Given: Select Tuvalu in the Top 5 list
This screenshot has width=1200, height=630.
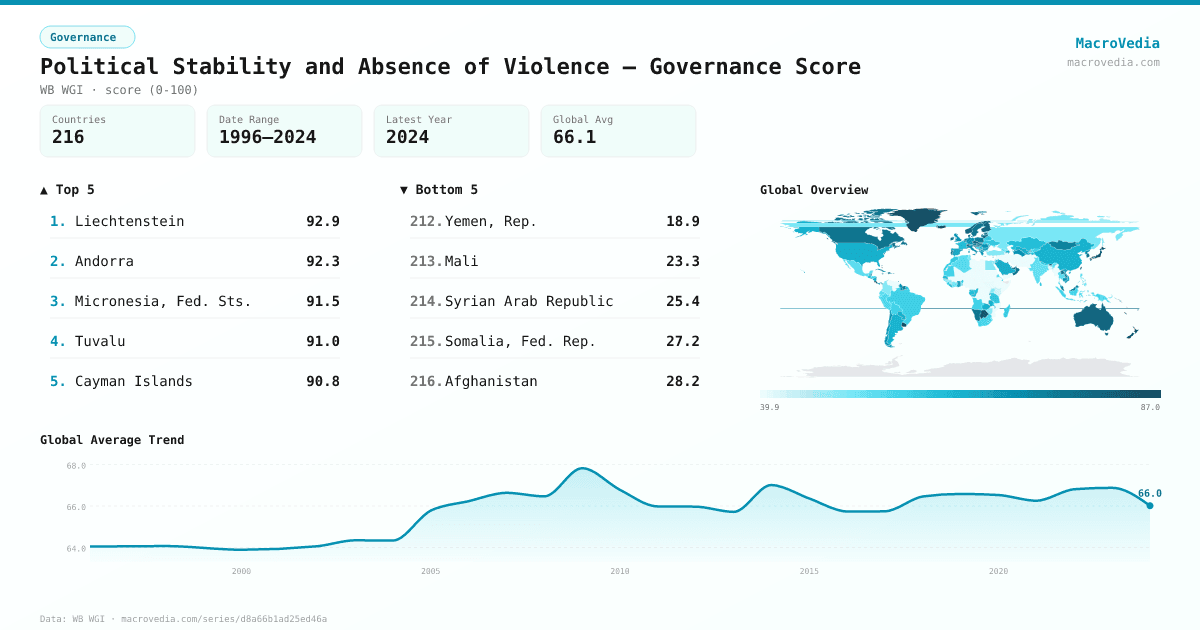Looking at the screenshot, I should [195, 341].
